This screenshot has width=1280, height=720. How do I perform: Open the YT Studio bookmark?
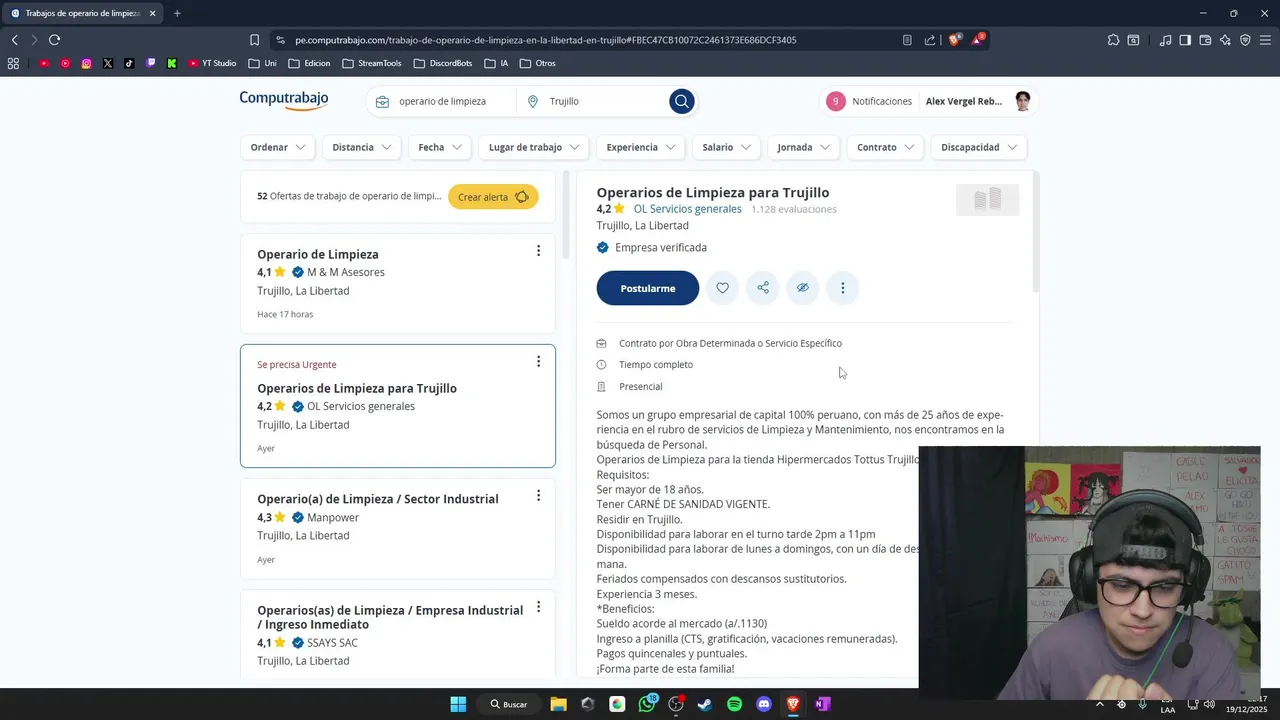212,63
